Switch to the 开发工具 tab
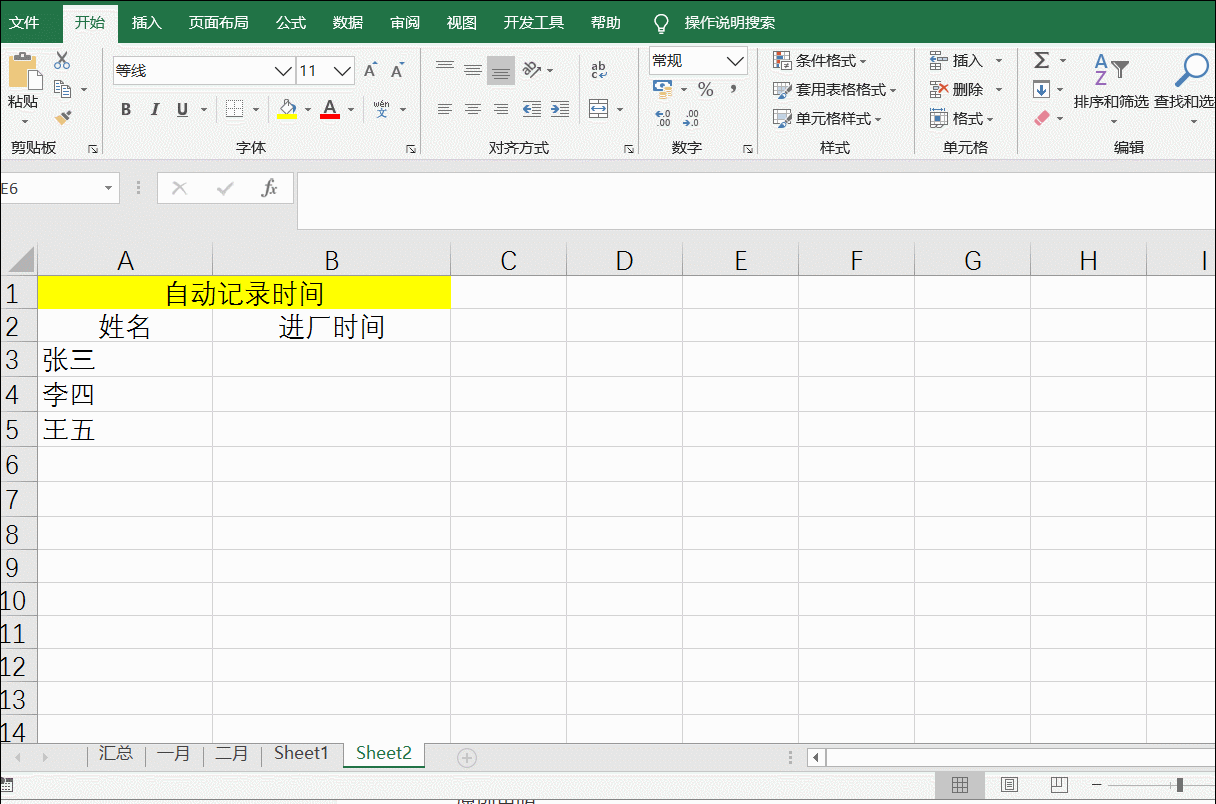Screen dimensions: 1216x804 pos(534,22)
